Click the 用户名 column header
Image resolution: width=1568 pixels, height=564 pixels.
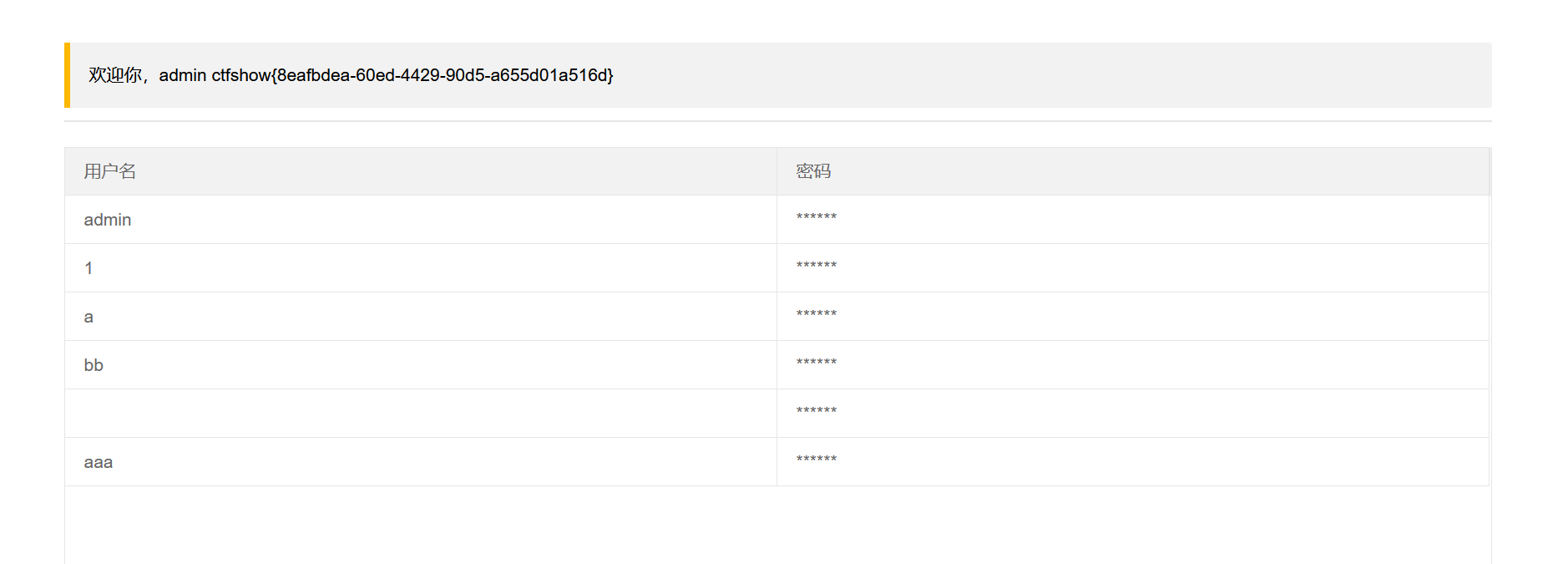click(109, 171)
